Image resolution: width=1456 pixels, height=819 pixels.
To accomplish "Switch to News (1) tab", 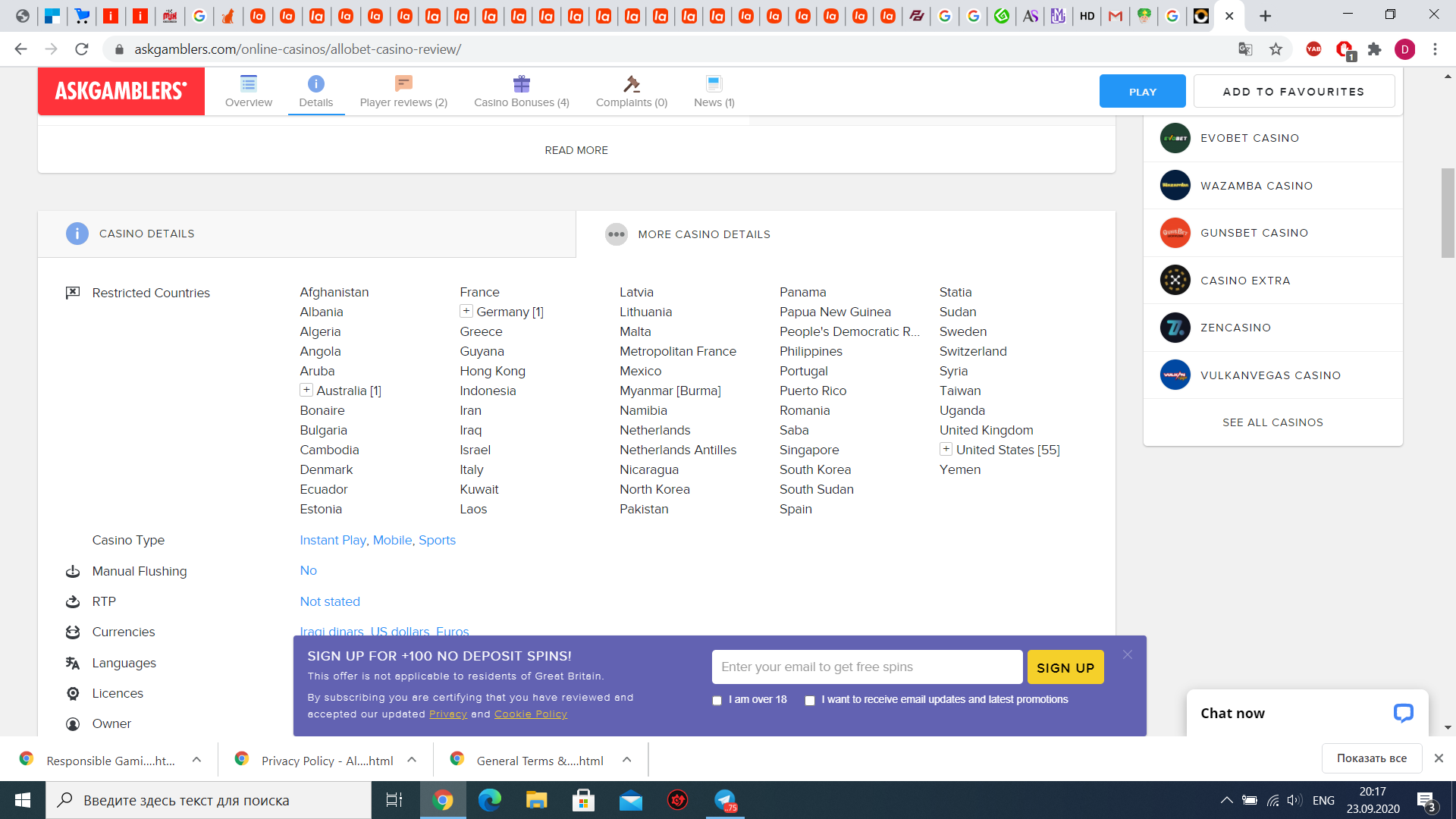I will coord(714,92).
